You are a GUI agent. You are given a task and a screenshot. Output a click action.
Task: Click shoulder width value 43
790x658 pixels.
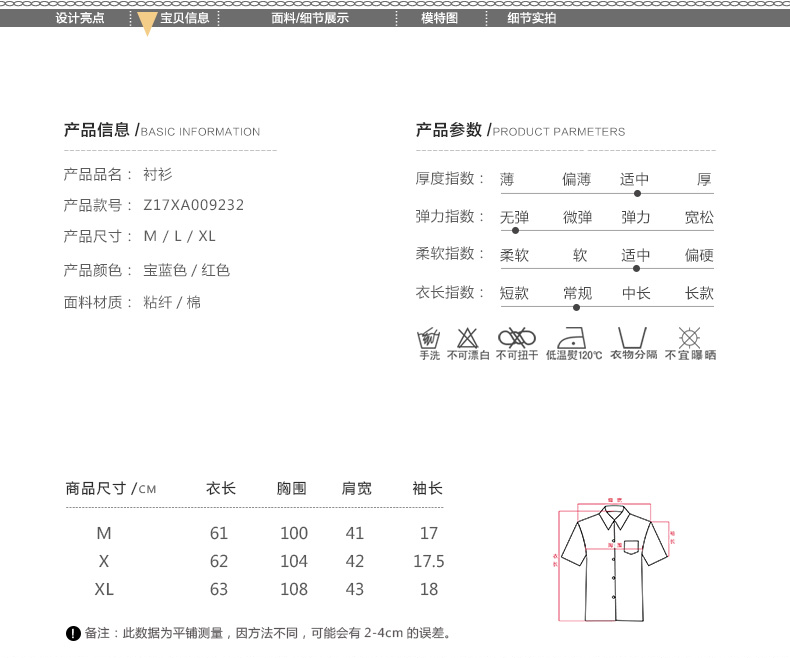[x=355, y=589]
